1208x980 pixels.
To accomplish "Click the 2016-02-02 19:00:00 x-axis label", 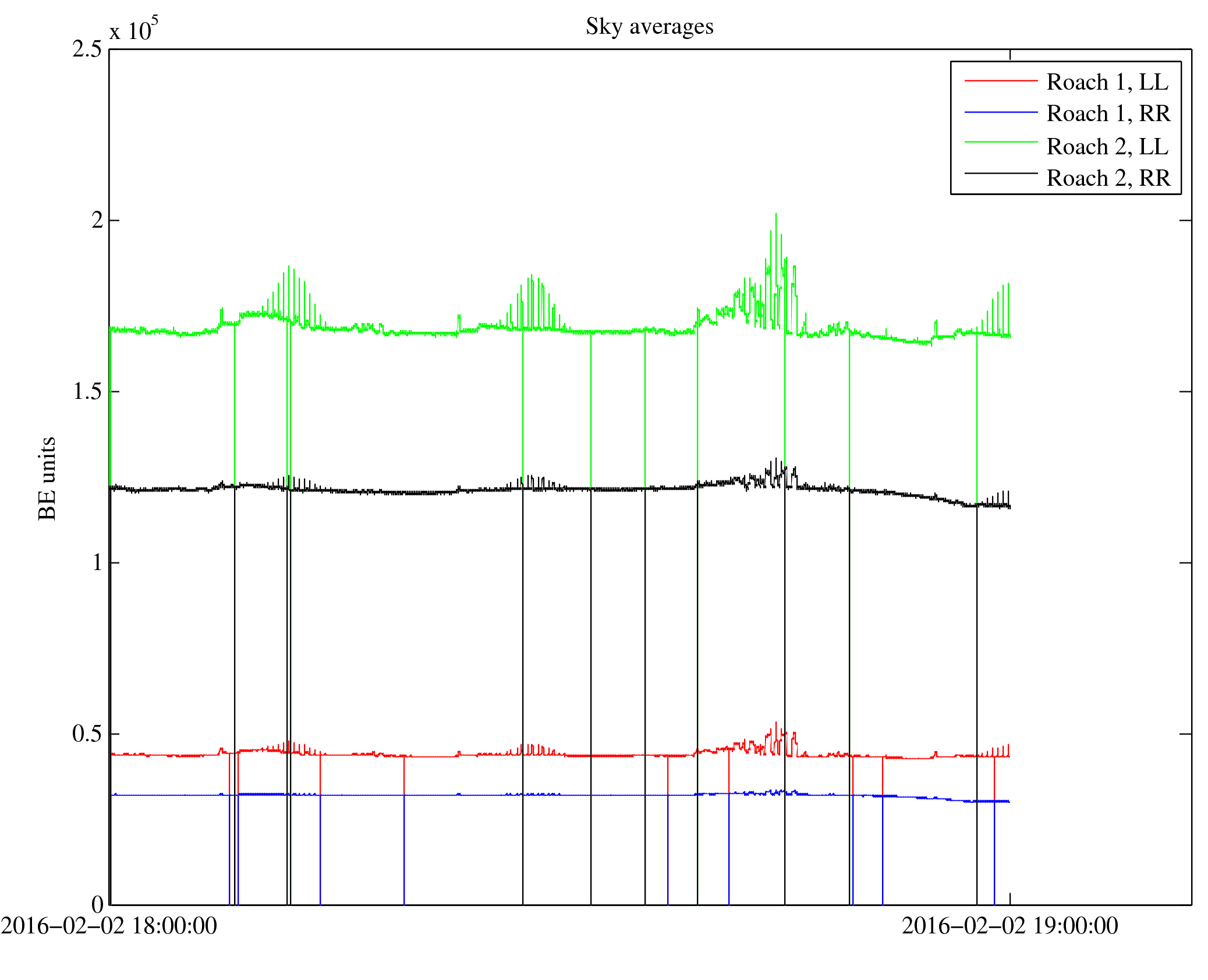I will (x=1009, y=926).
